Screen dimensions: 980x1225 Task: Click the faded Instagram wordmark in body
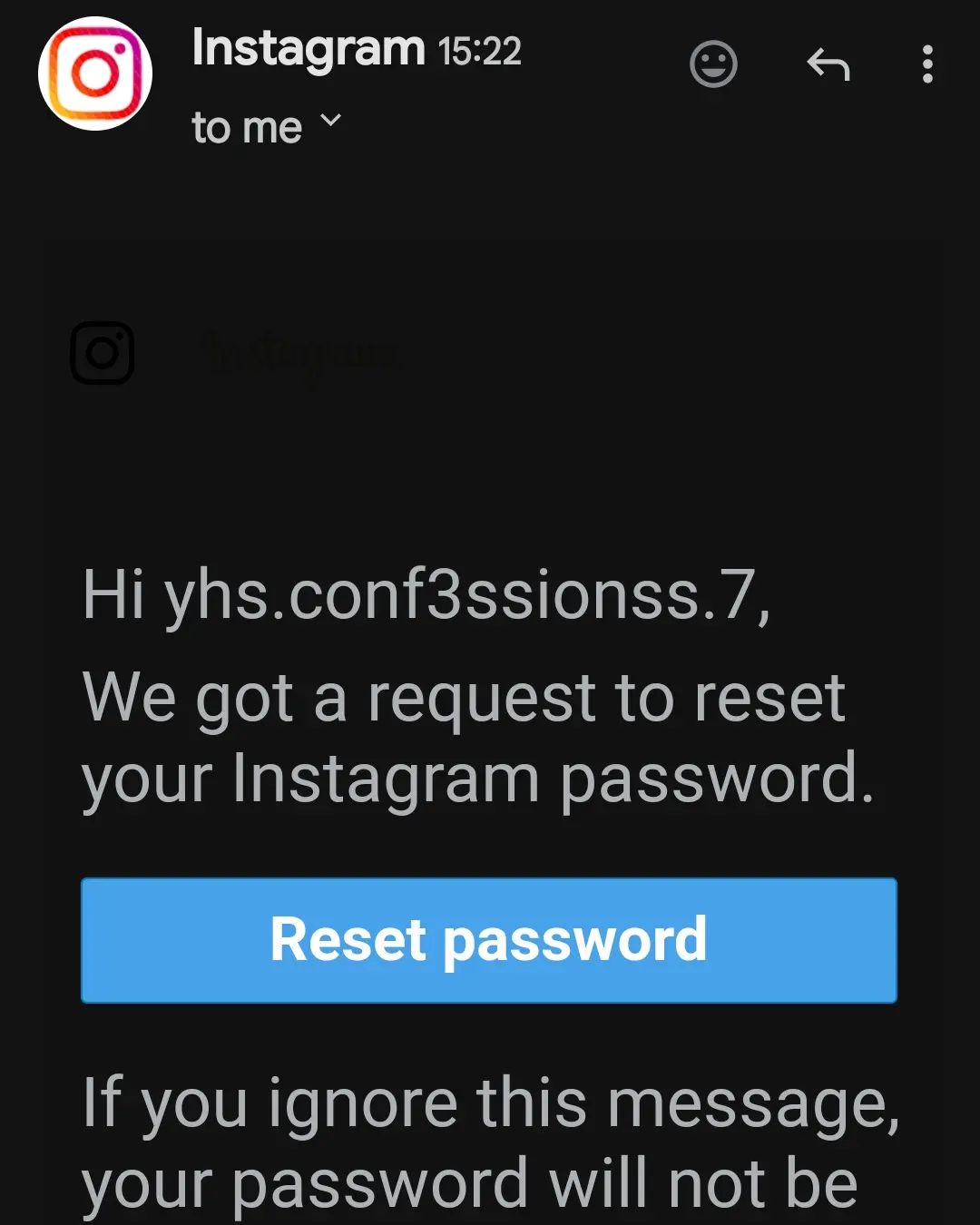click(x=301, y=354)
